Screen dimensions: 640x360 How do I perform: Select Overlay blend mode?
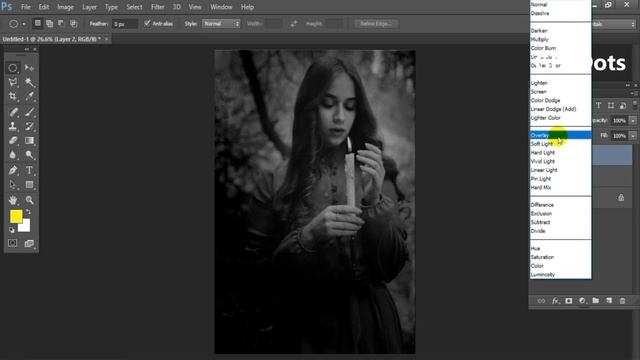click(560, 135)
